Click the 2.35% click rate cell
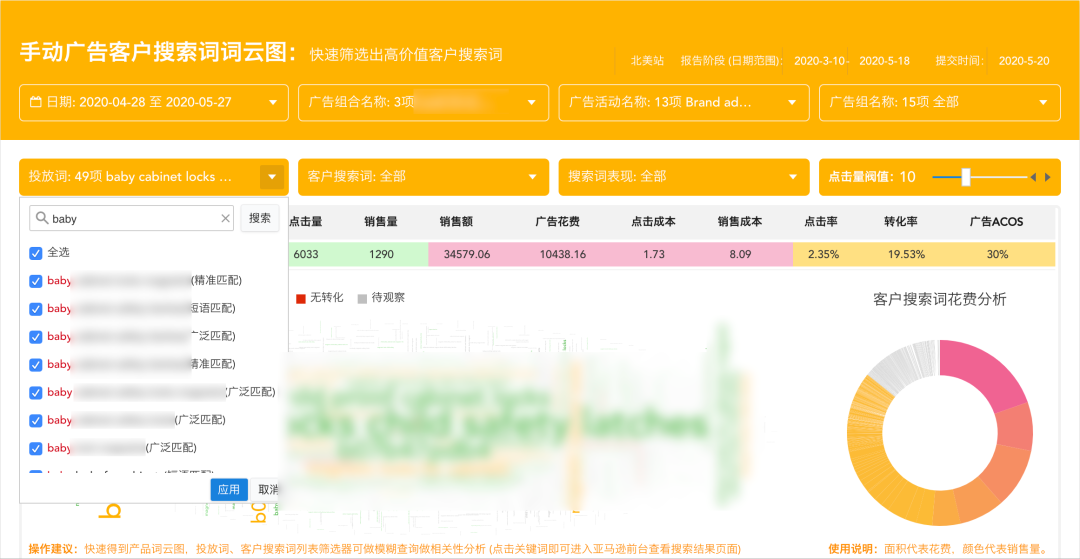Screen dimensions: 1080x559 [x=824, y=254]
